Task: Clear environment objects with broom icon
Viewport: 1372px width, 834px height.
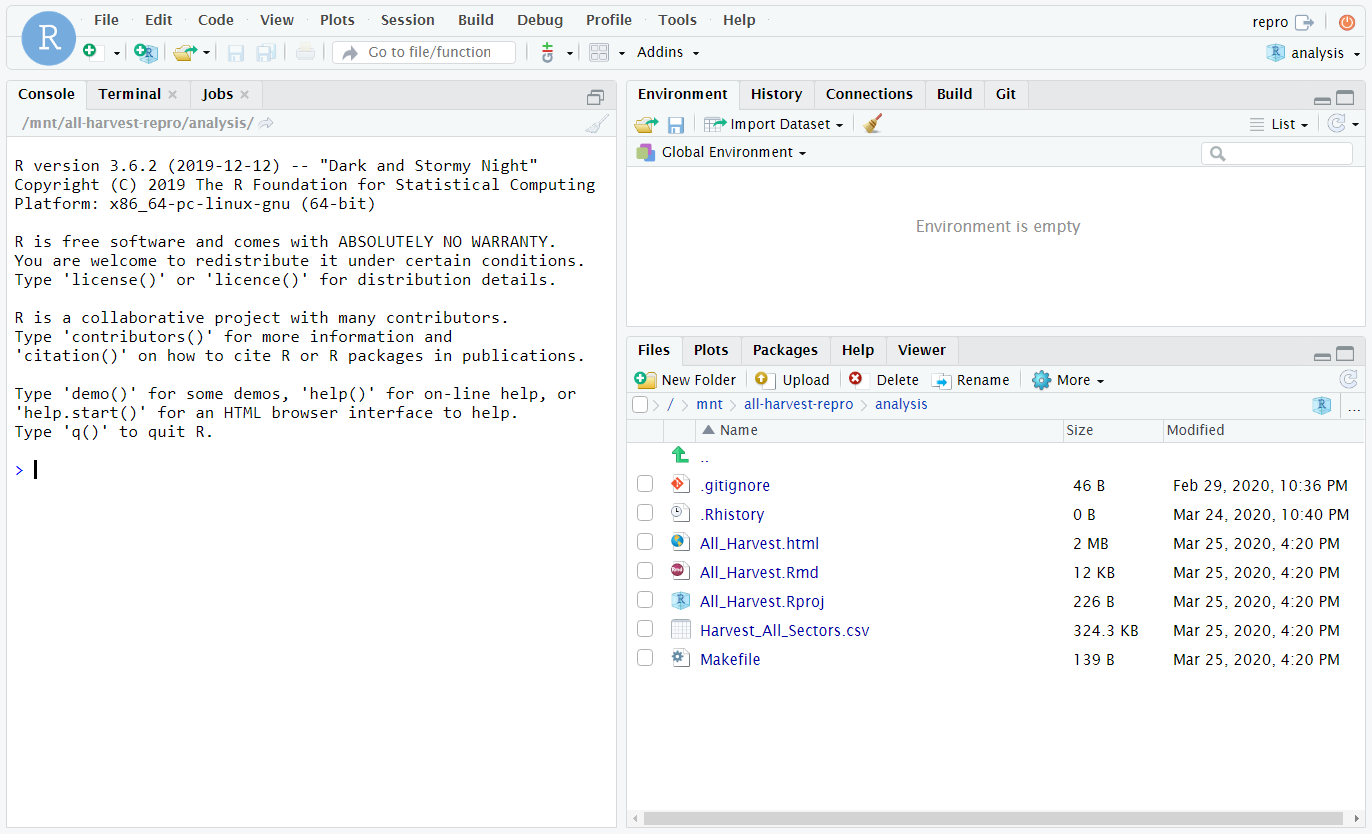Action: (872, 124)
